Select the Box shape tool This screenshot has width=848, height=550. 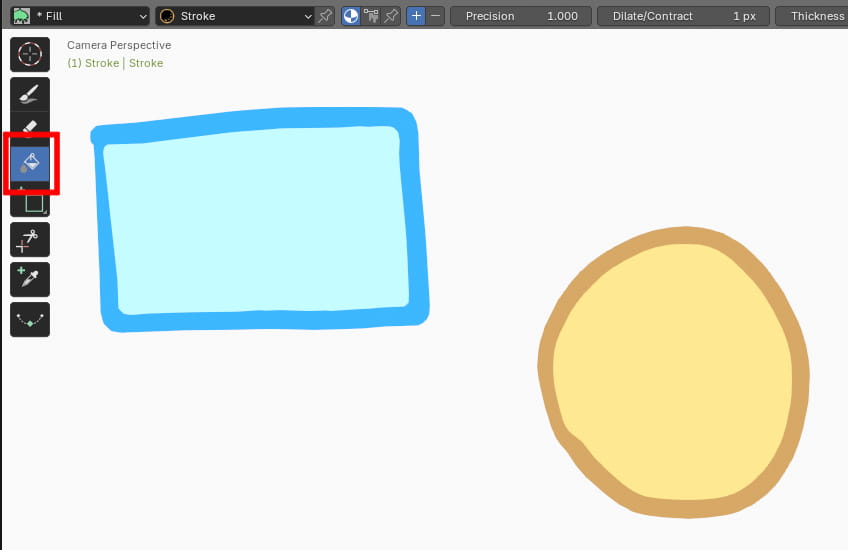(31, 201)
